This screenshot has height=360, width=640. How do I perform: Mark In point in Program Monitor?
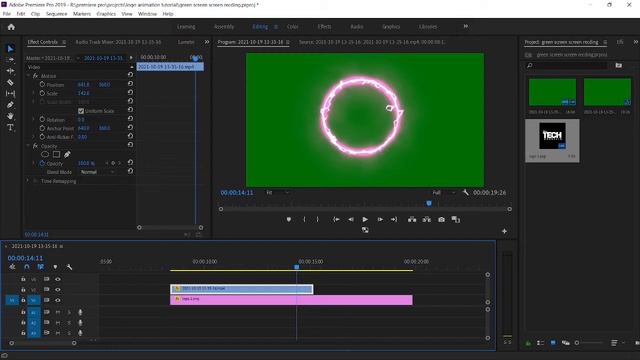pyautogui.click(x=304, y=220)
